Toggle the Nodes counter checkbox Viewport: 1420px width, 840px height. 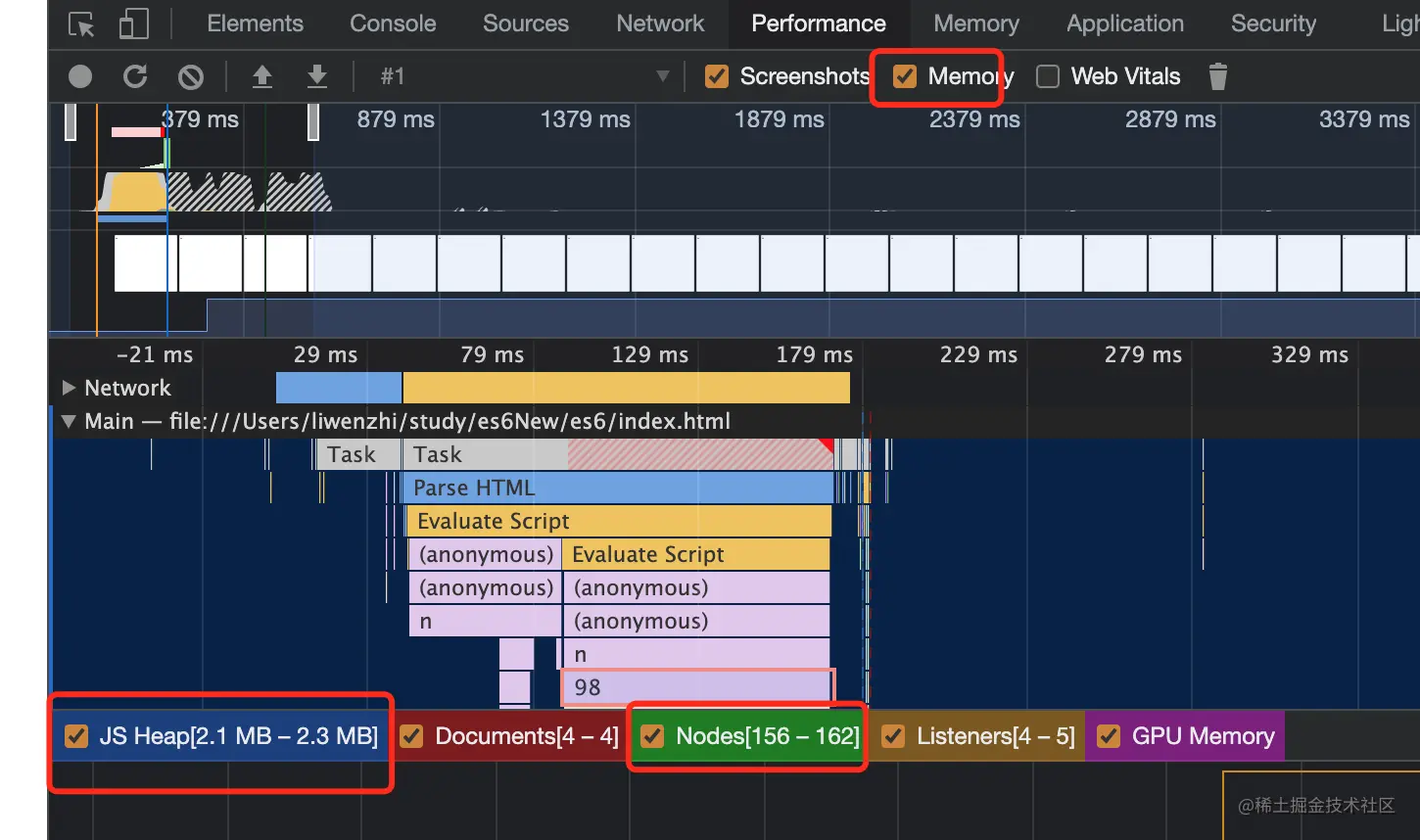(x=652, y=736)
